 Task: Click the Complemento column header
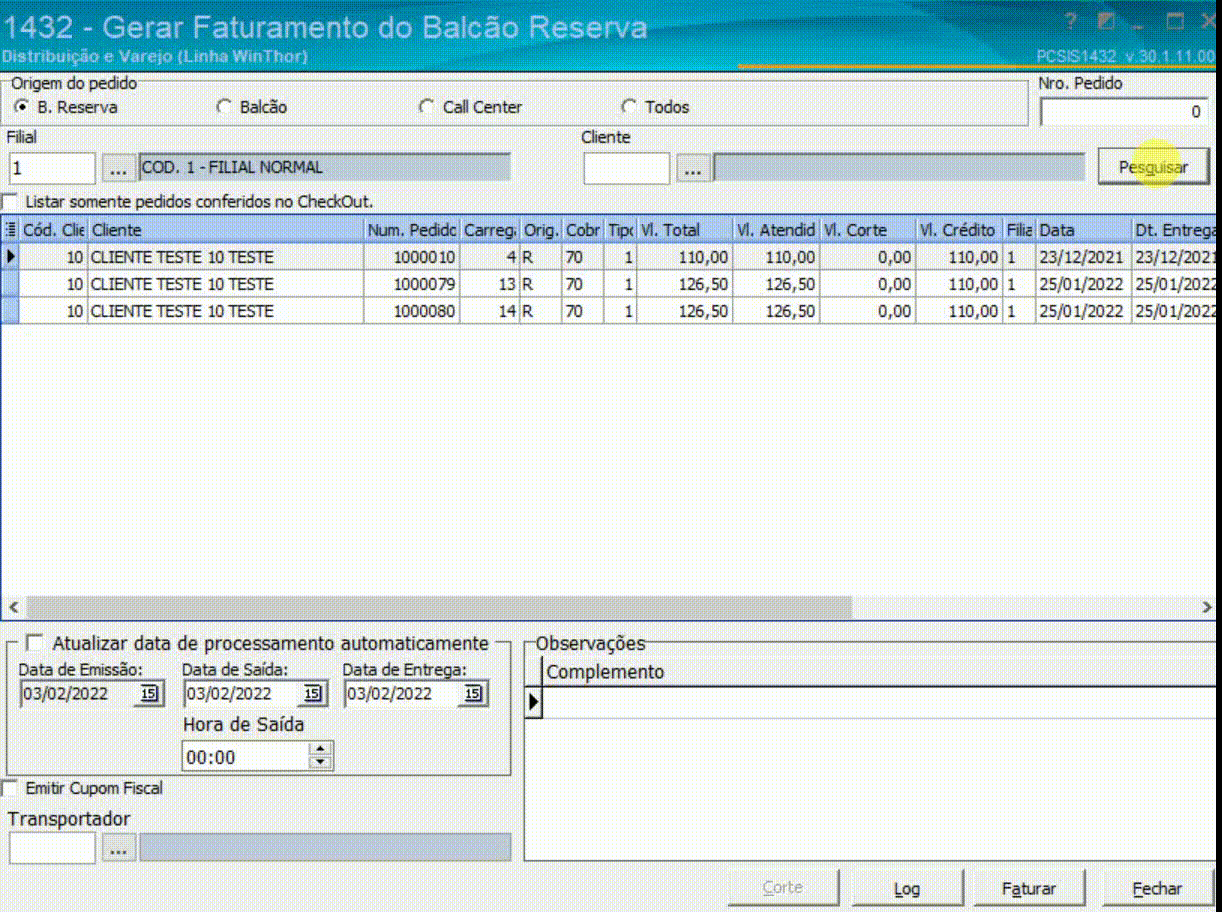880,672
